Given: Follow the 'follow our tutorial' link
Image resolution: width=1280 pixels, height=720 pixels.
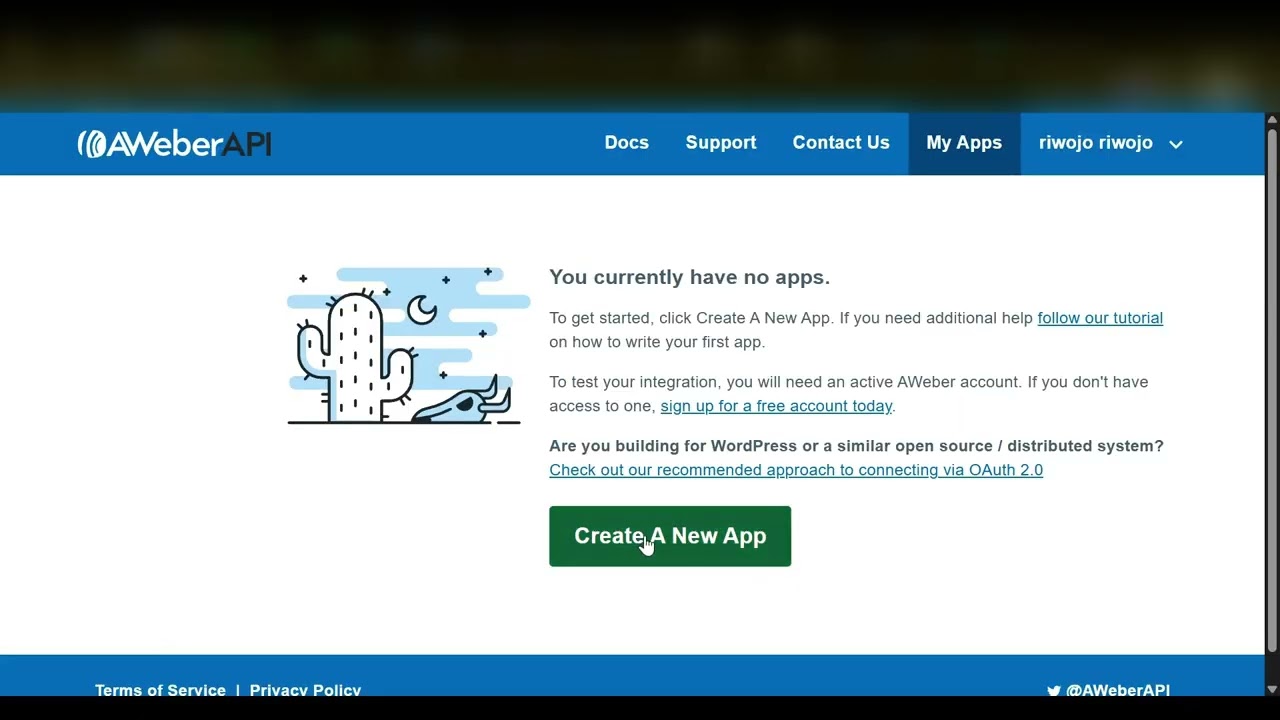Looking at the screenshot, I should (1100, 318).
